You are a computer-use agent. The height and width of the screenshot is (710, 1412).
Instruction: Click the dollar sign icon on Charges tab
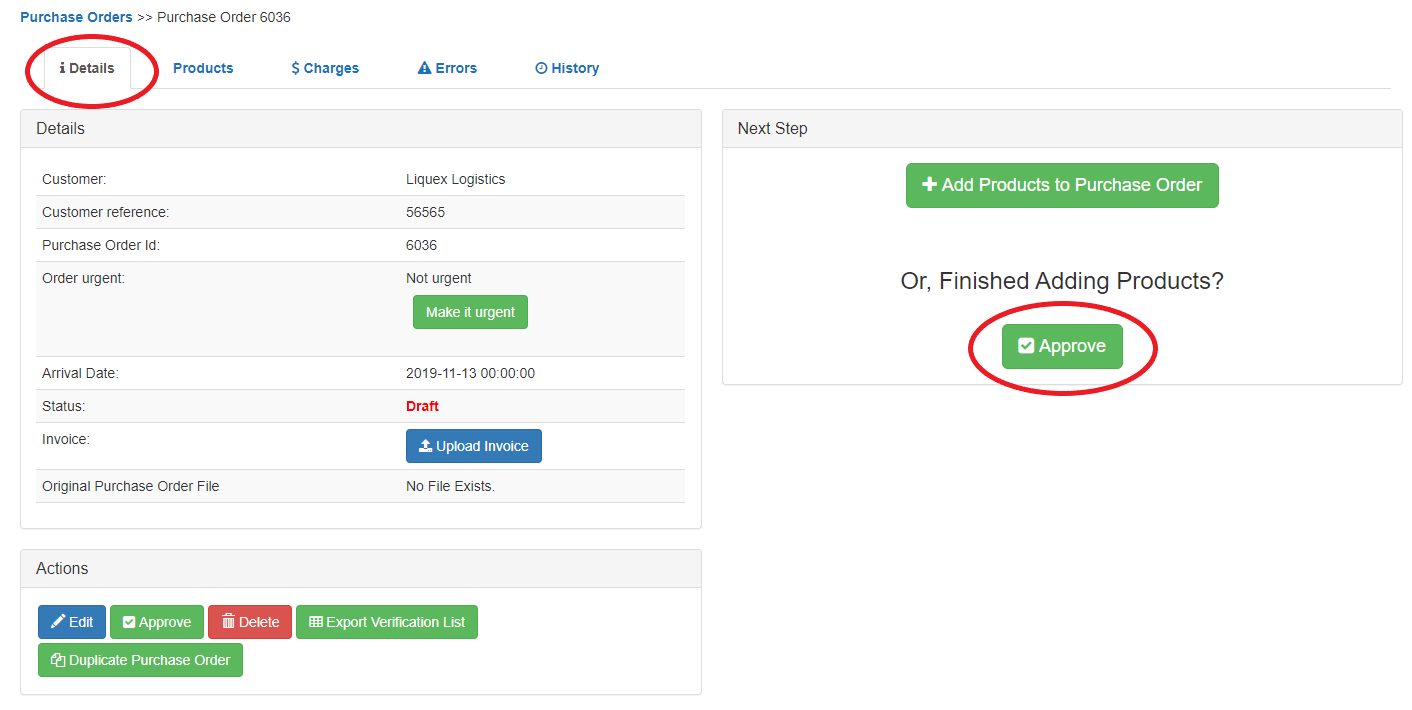pyautogui.click(x=295, y=68)
